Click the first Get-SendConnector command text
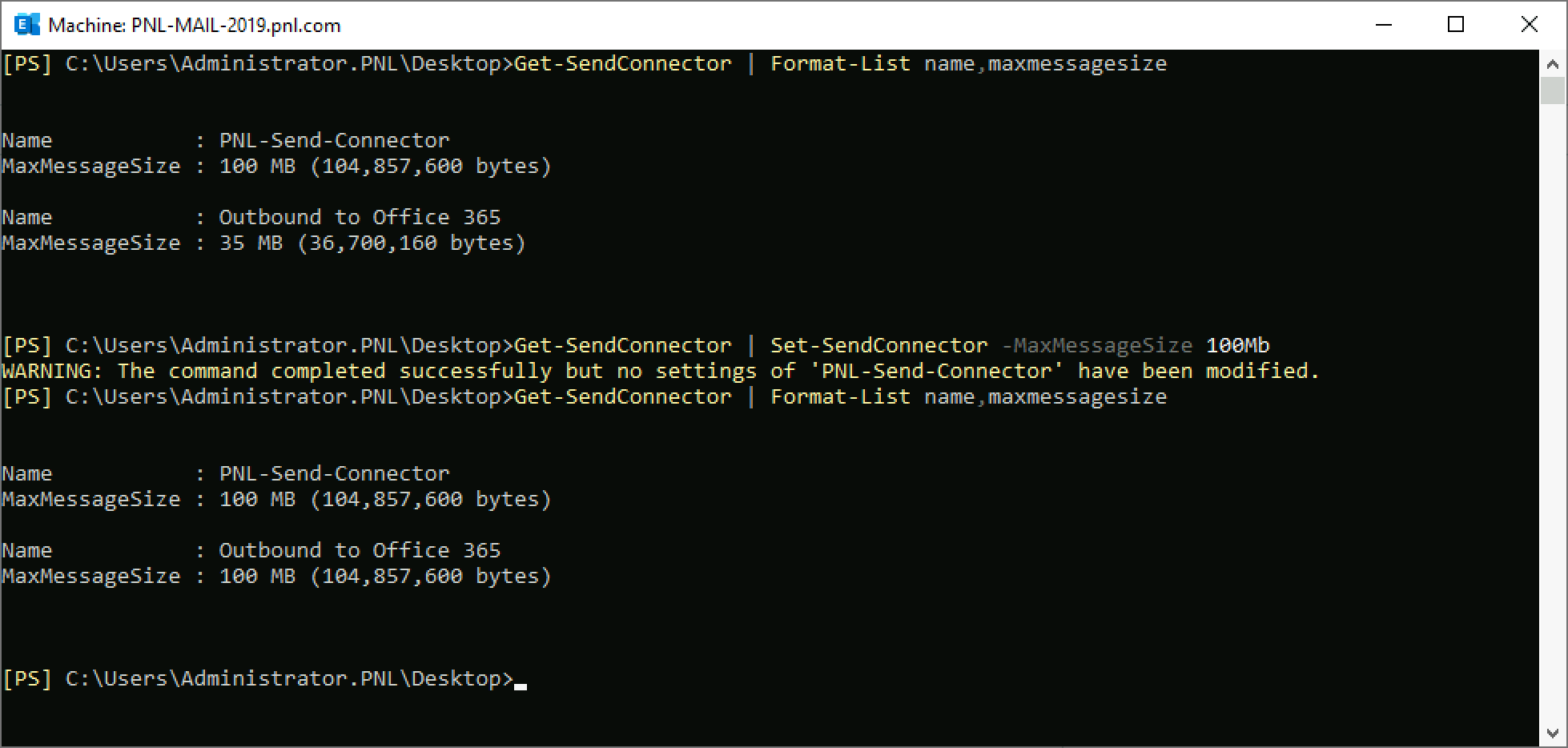This screenshot has width=1568, height=748. [623, 63]
